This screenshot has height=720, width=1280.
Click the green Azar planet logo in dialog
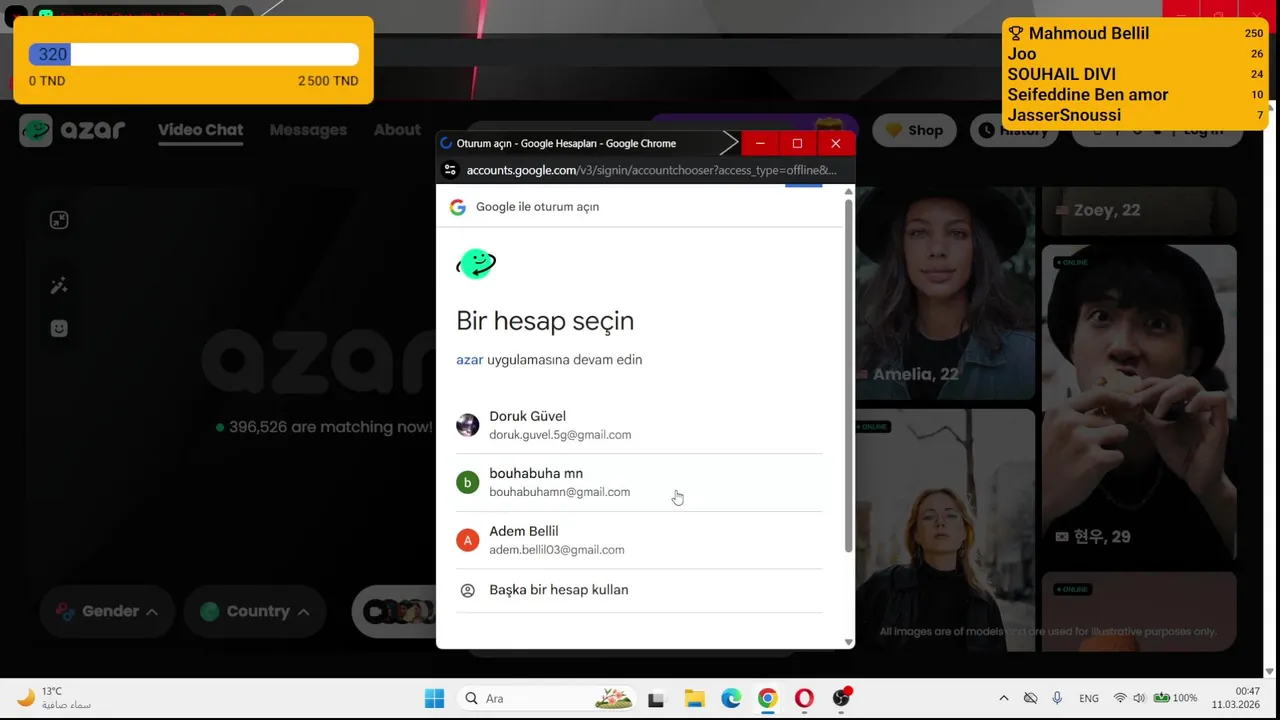[x=476, y=264]
